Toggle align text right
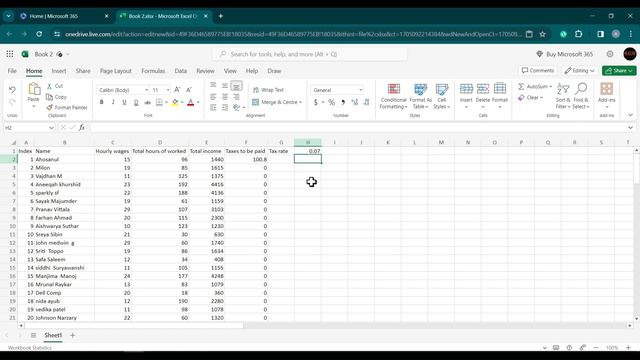This screenshot has width=640, height=360. click(x=236, y=97)
